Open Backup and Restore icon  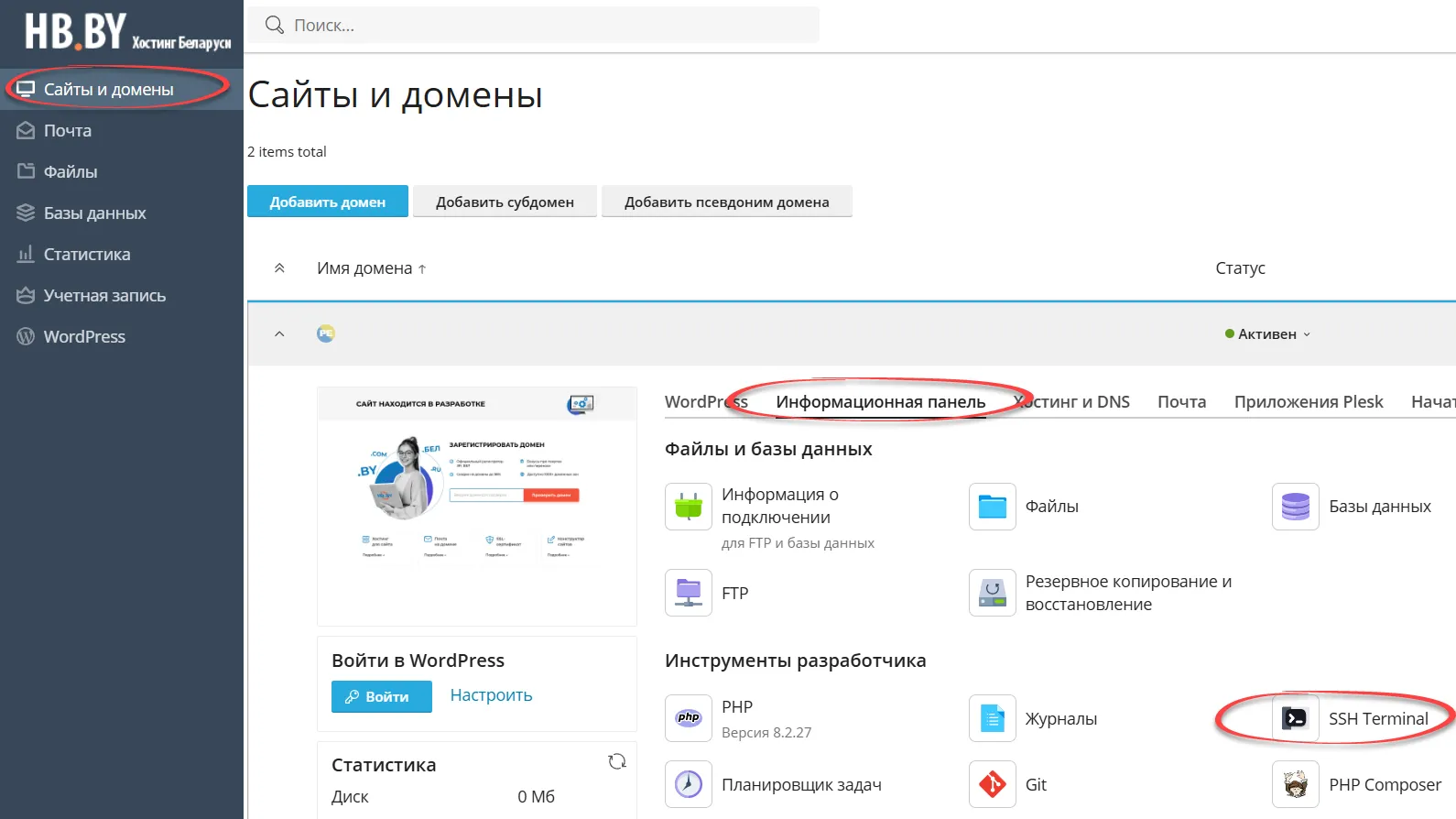[x=992, y=593]
